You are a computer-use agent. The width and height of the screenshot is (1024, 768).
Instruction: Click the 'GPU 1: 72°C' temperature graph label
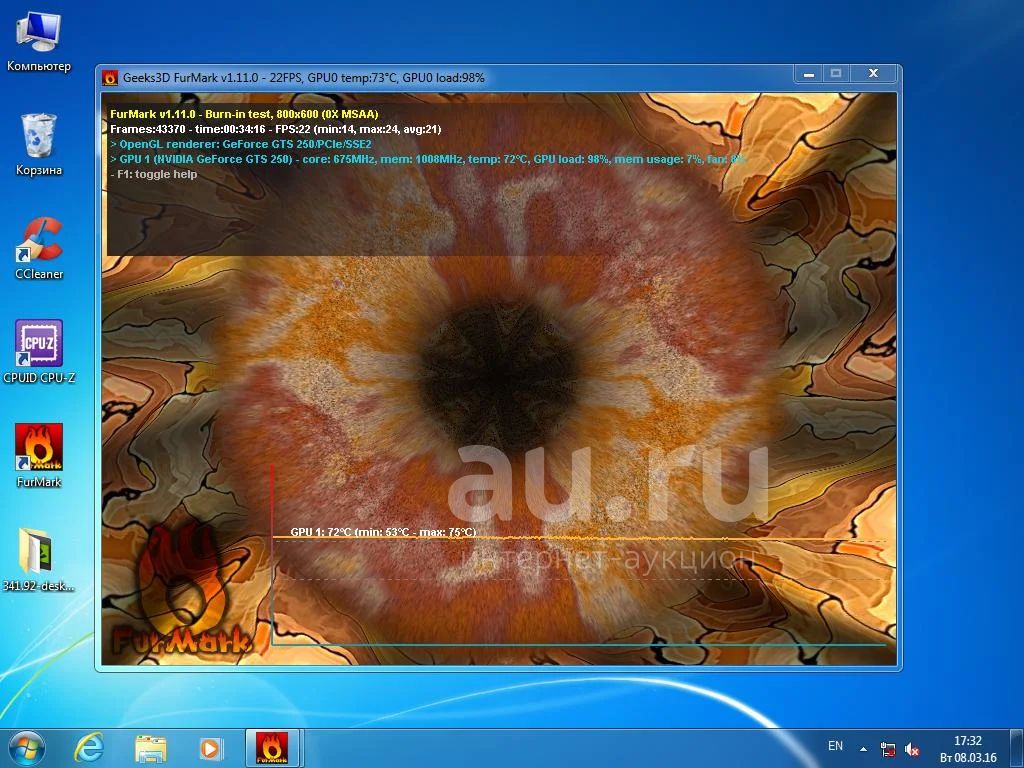pos(383,532)
